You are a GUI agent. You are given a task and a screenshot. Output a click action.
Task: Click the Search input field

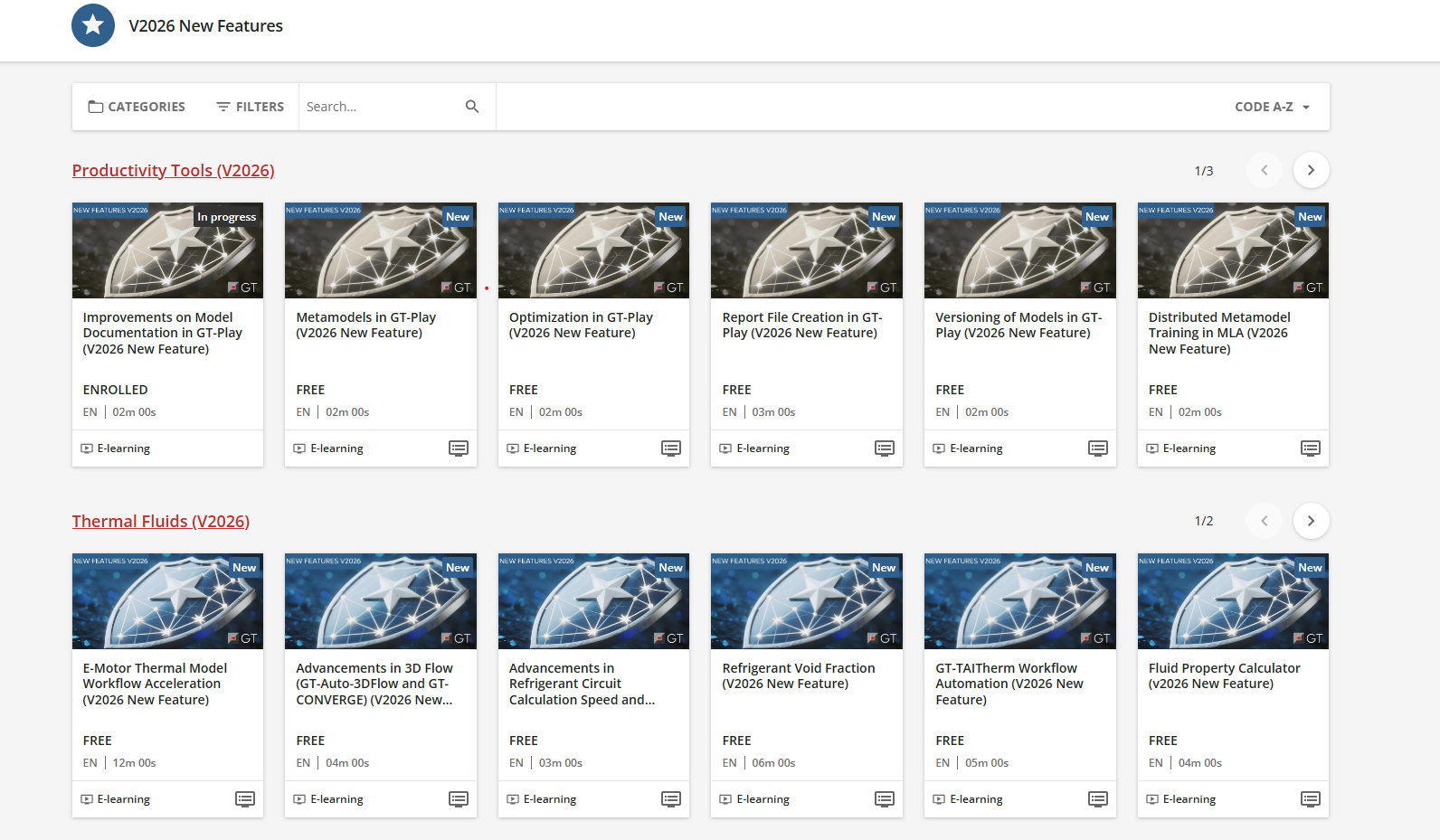pos(382,107)
